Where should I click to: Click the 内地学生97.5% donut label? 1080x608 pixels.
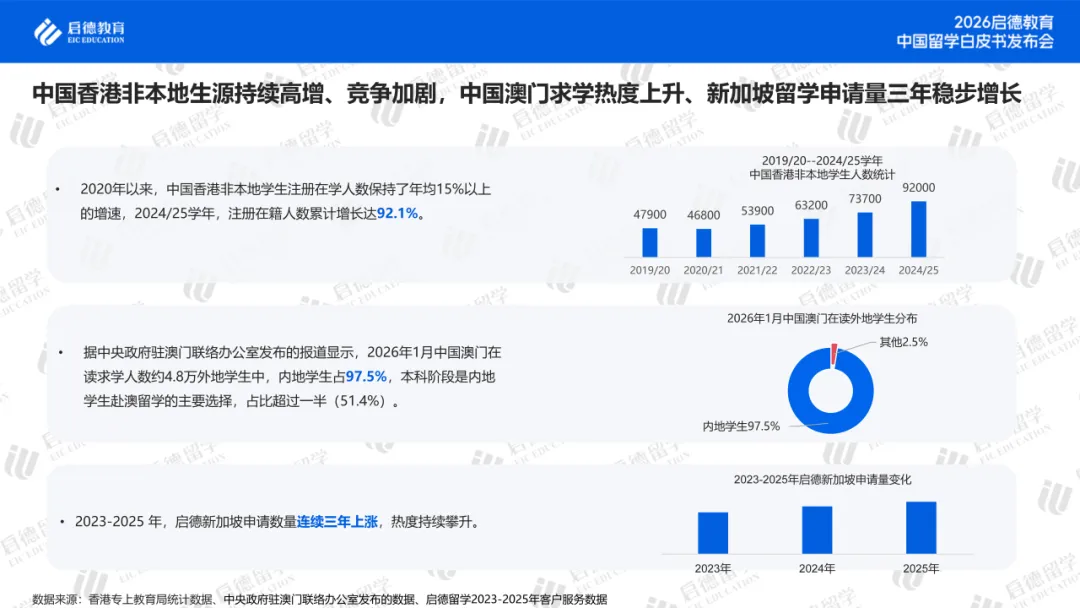click(741, 426)
